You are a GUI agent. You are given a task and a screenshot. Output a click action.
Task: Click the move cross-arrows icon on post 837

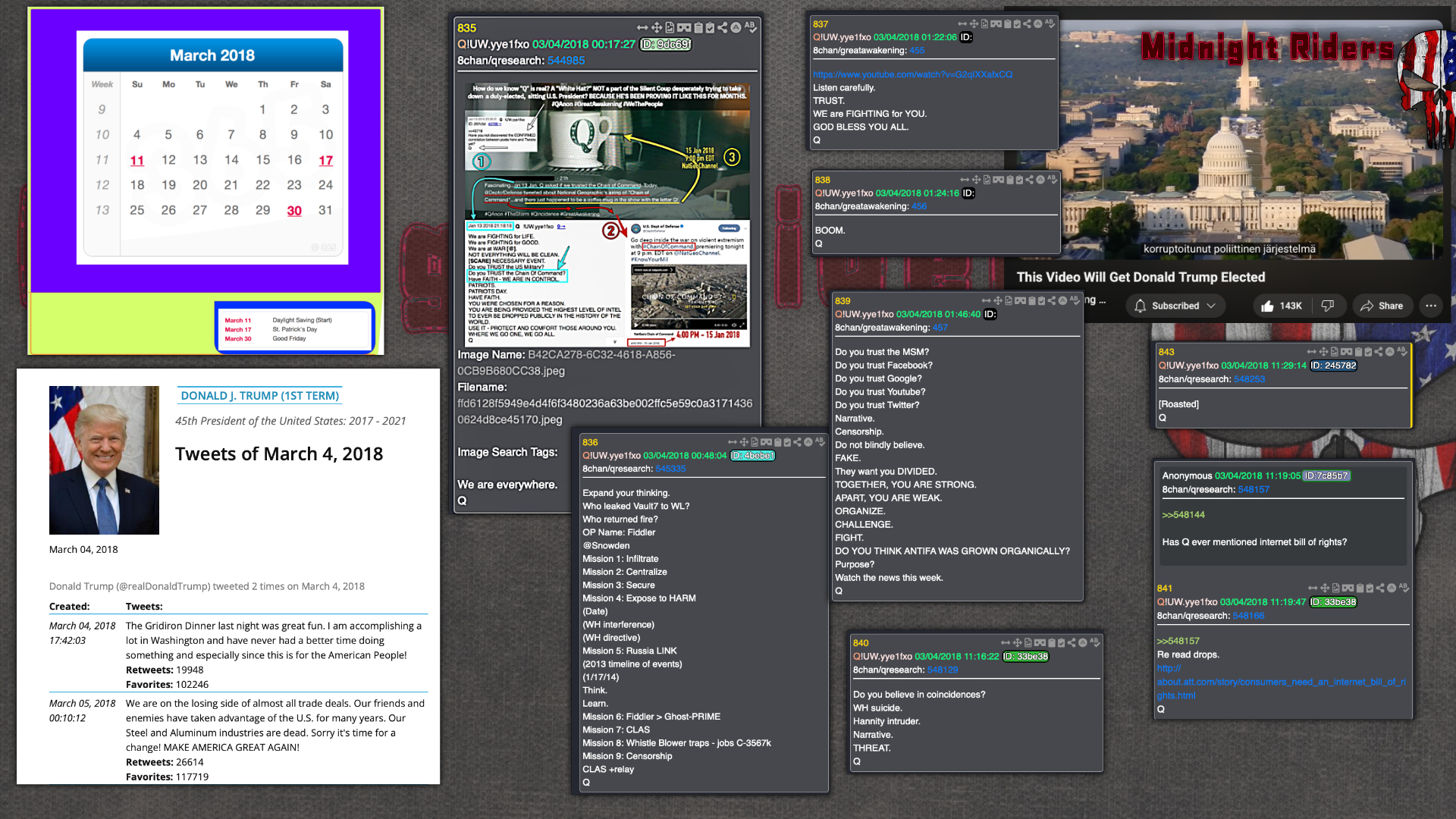pos(974,24)
